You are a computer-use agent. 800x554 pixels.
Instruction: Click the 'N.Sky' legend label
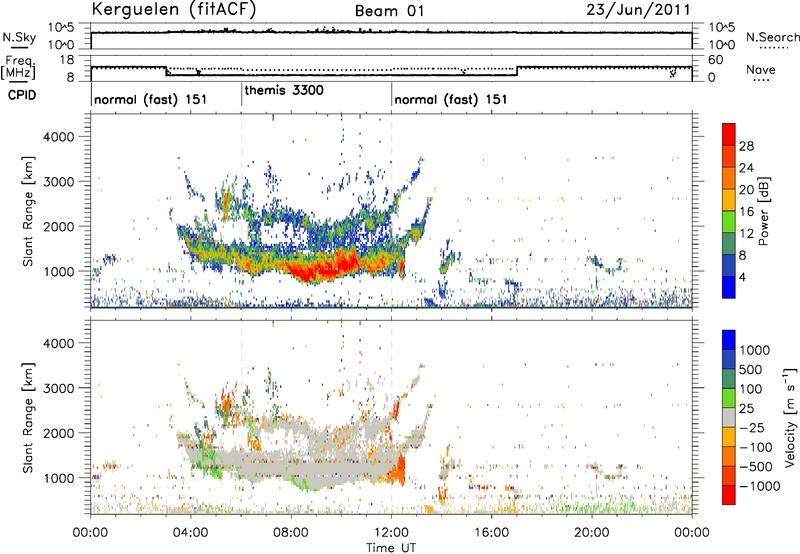point(19,38)
